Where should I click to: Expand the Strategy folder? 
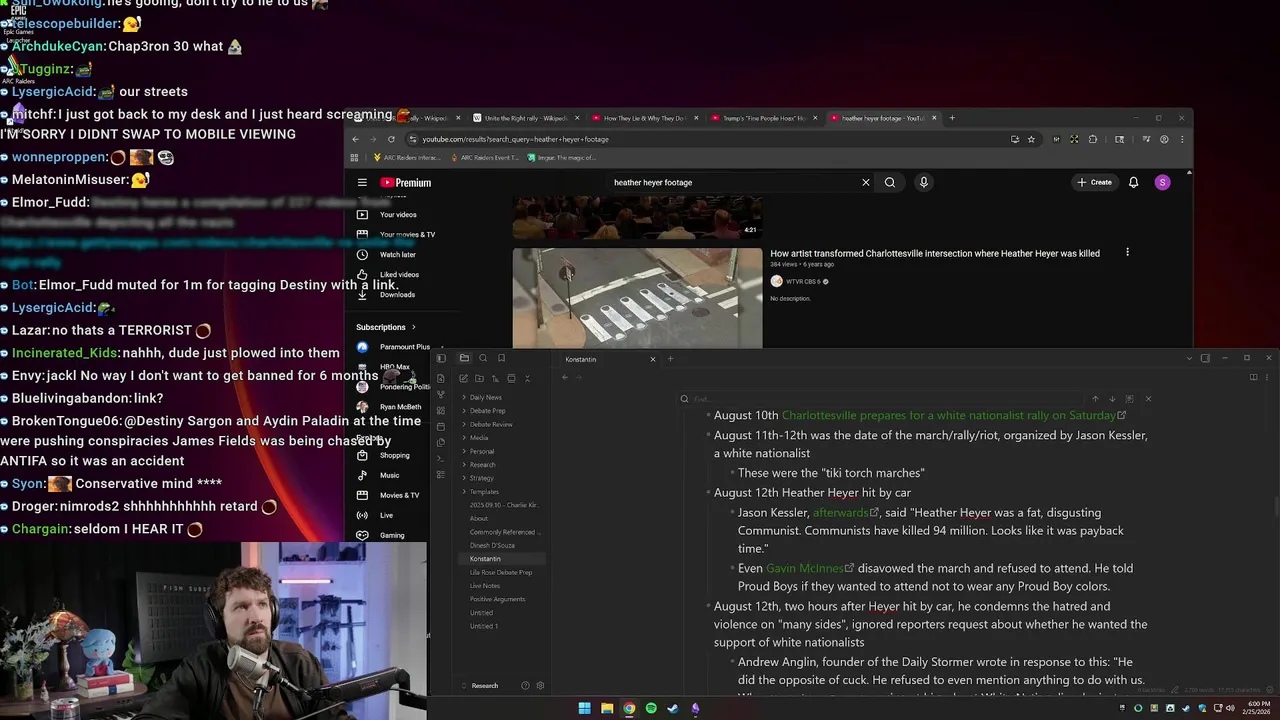click(482, 478)
